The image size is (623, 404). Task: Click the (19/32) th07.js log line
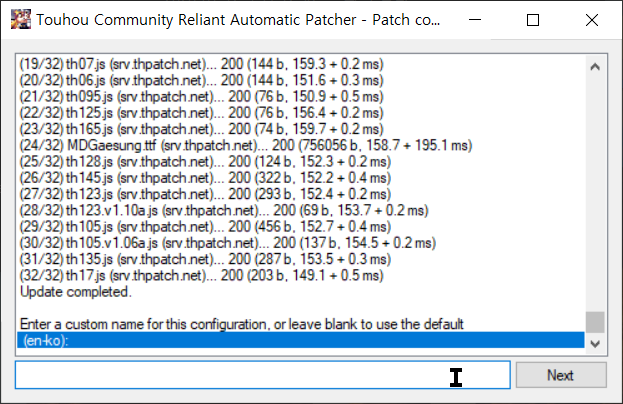pyautogui.click(x=201, y=64)
